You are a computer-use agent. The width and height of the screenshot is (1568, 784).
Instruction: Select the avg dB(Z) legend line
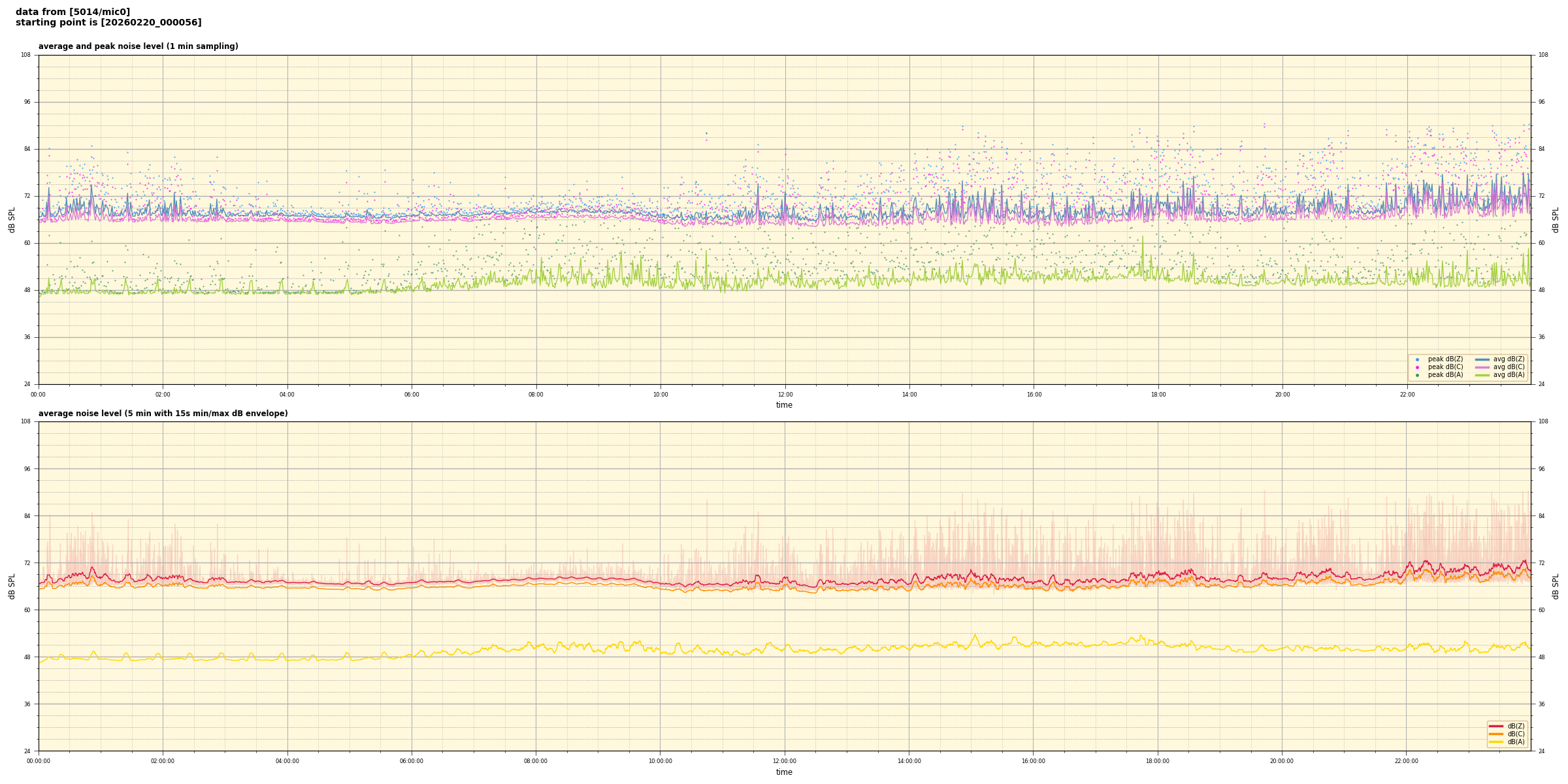click(1482, 359)
